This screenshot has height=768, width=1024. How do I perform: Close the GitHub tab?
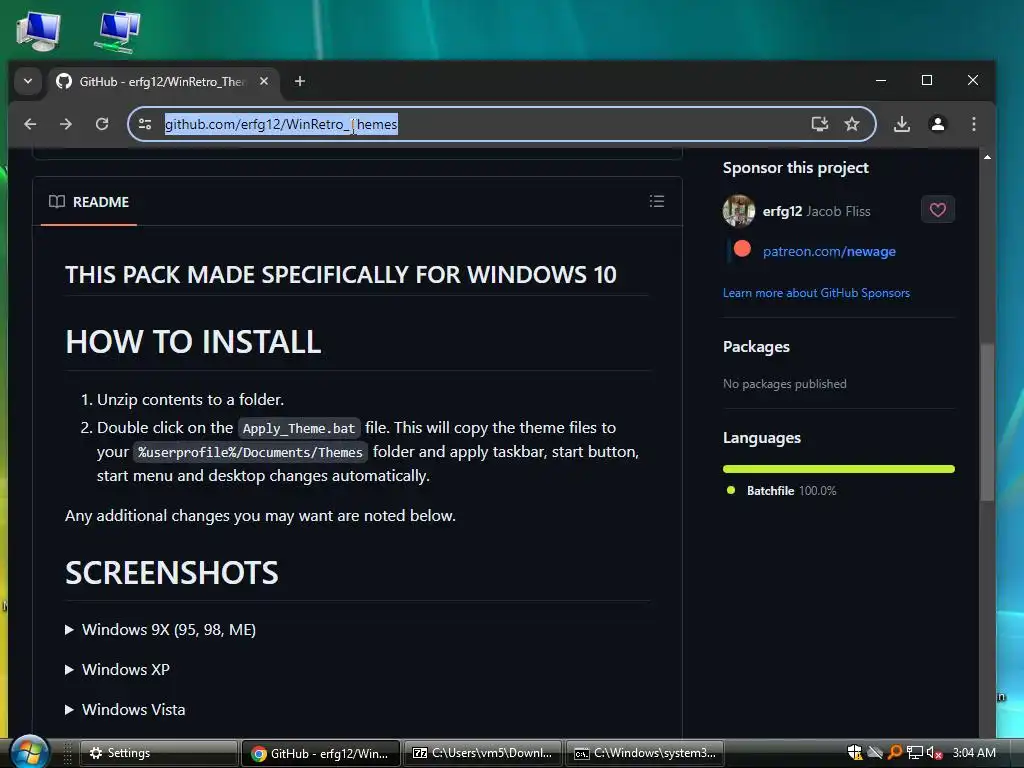pyautogui.click(x=264, y=82)
